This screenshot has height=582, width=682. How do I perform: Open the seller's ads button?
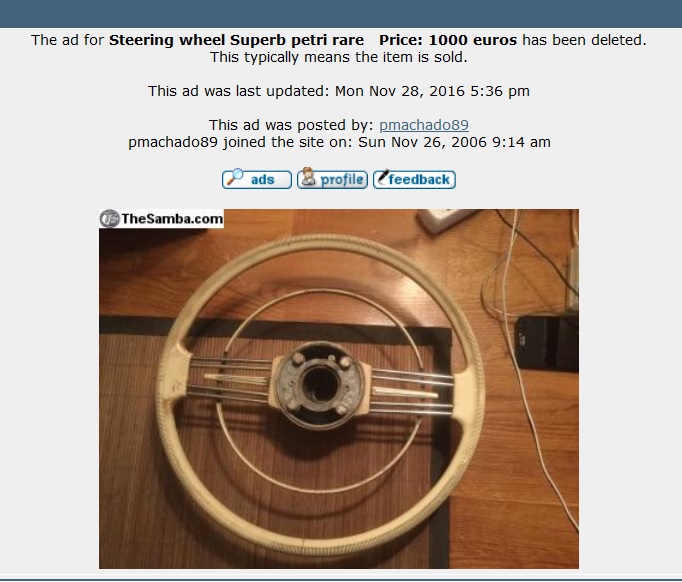pyautogui.click(x=257, y=179)
